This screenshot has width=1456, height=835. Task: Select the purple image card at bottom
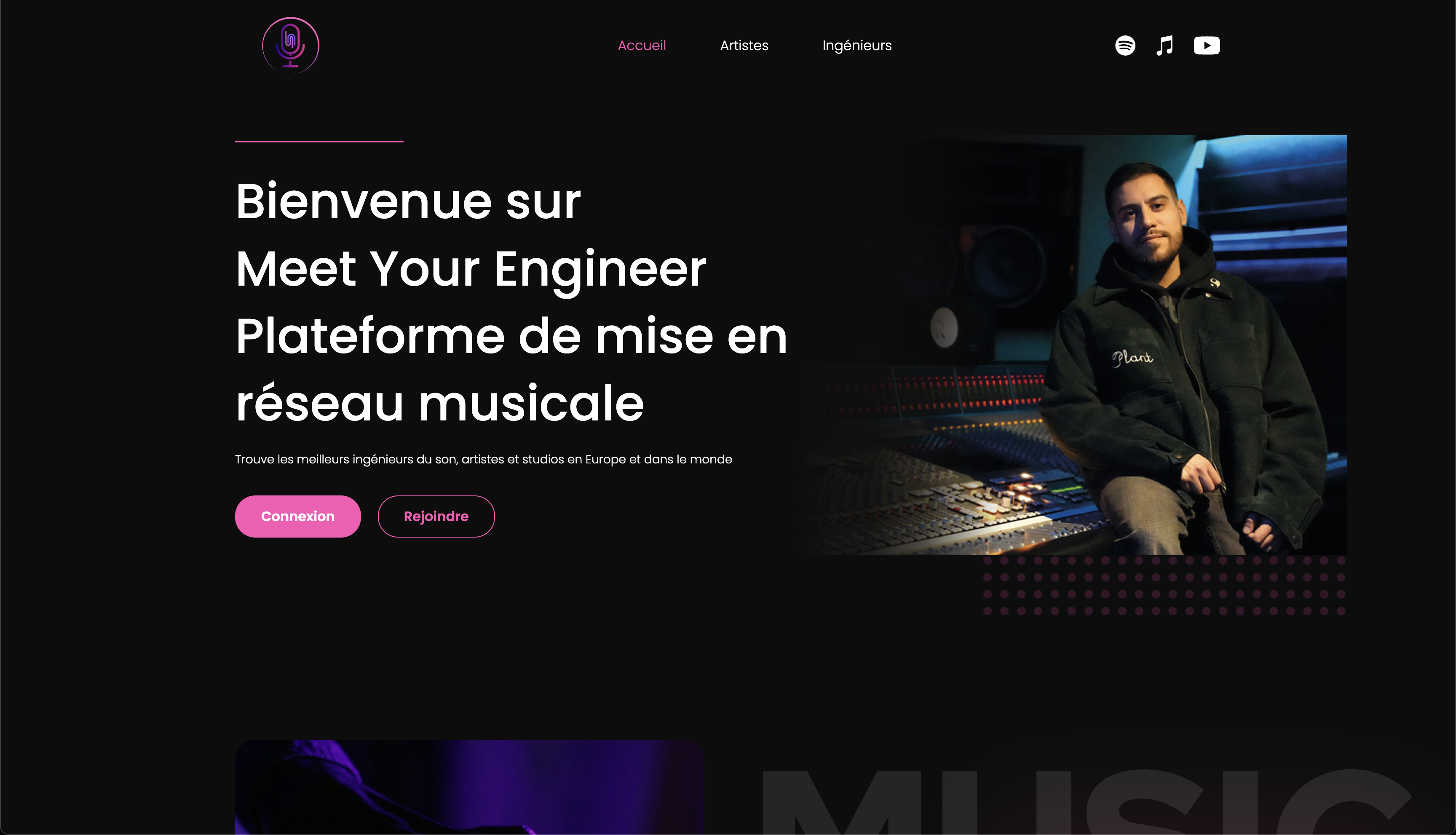pyautogui.click(x=470, y=787)
